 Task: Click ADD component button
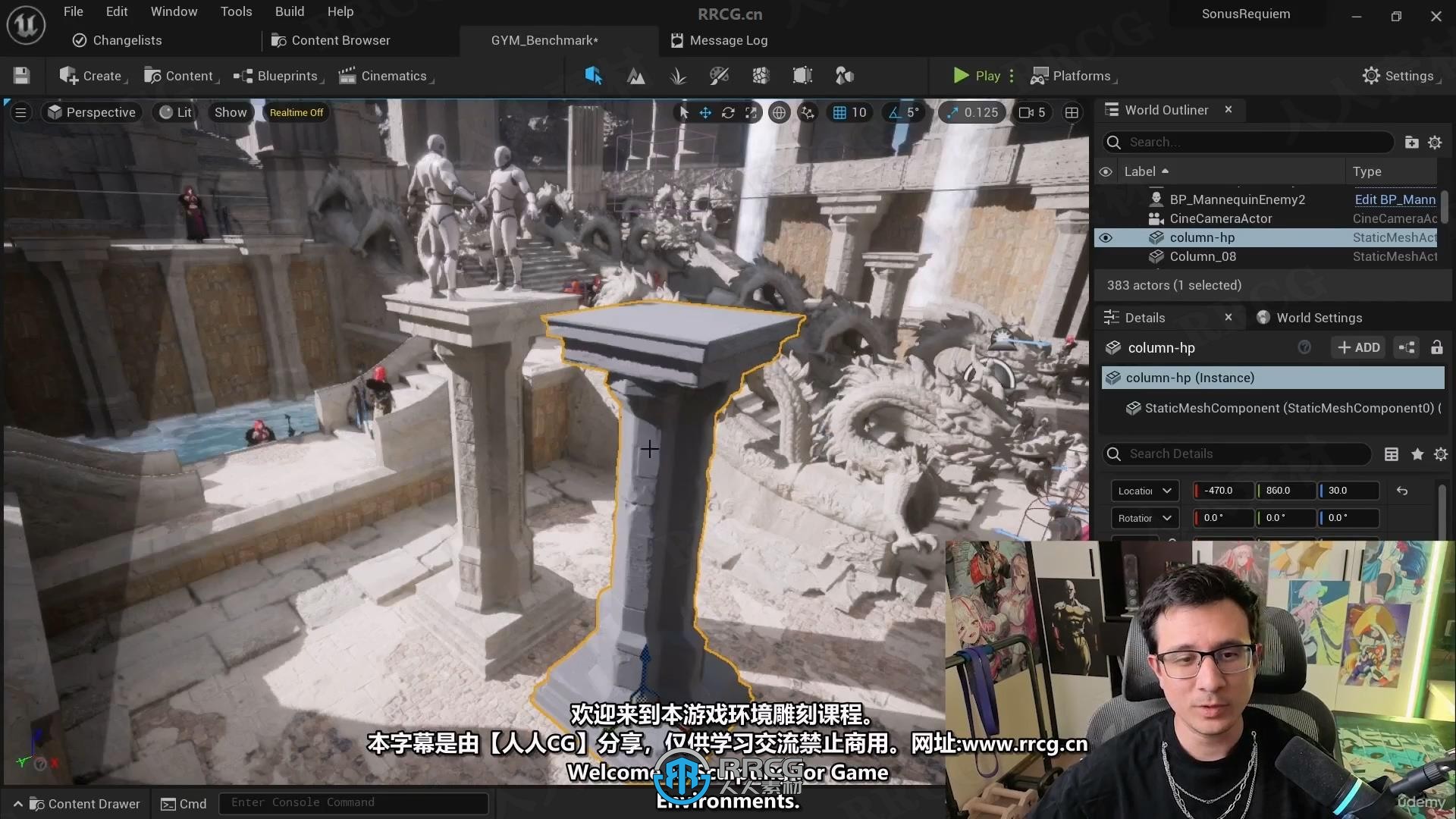point(1358,347)
